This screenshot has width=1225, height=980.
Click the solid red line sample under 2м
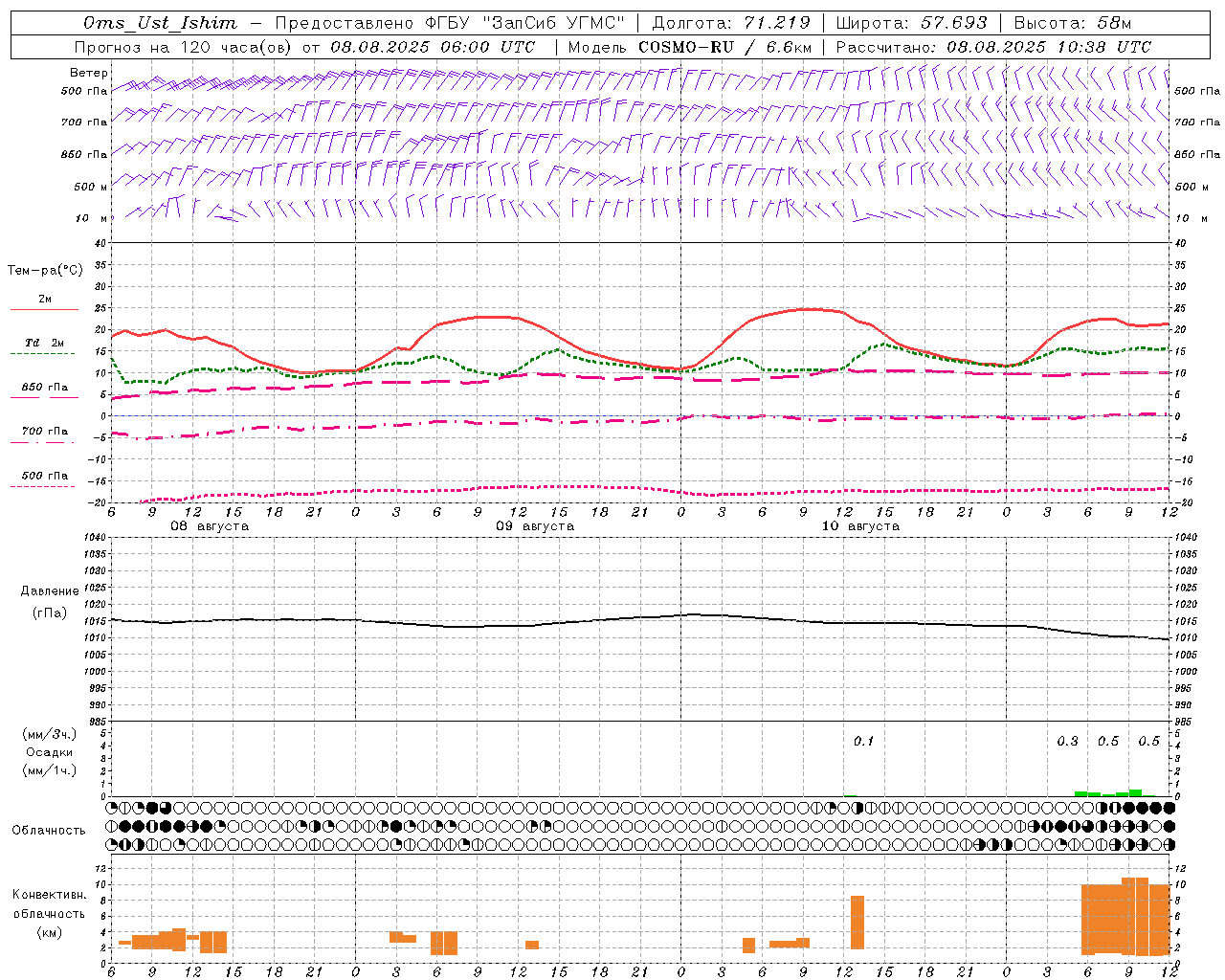(x=44, y=309)
